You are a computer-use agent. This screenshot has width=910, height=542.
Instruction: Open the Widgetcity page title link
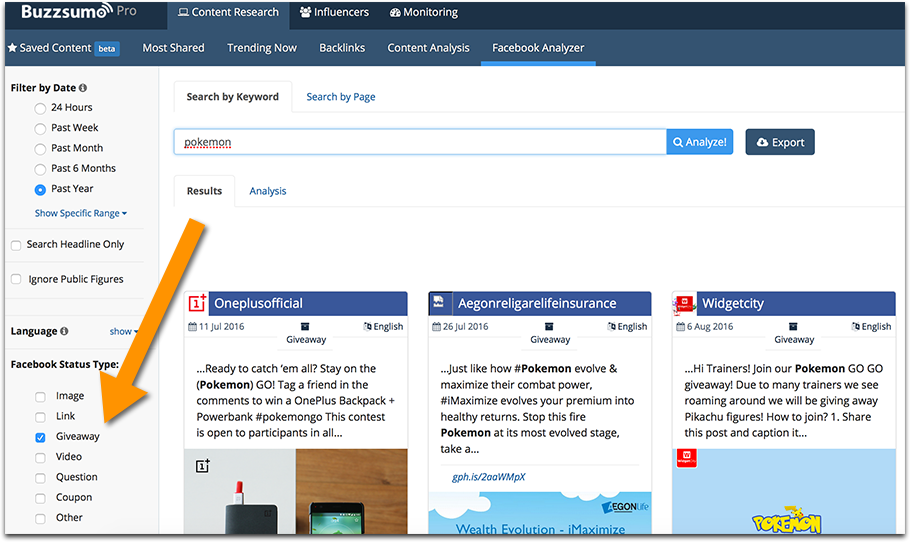click(x=733, y=303)
